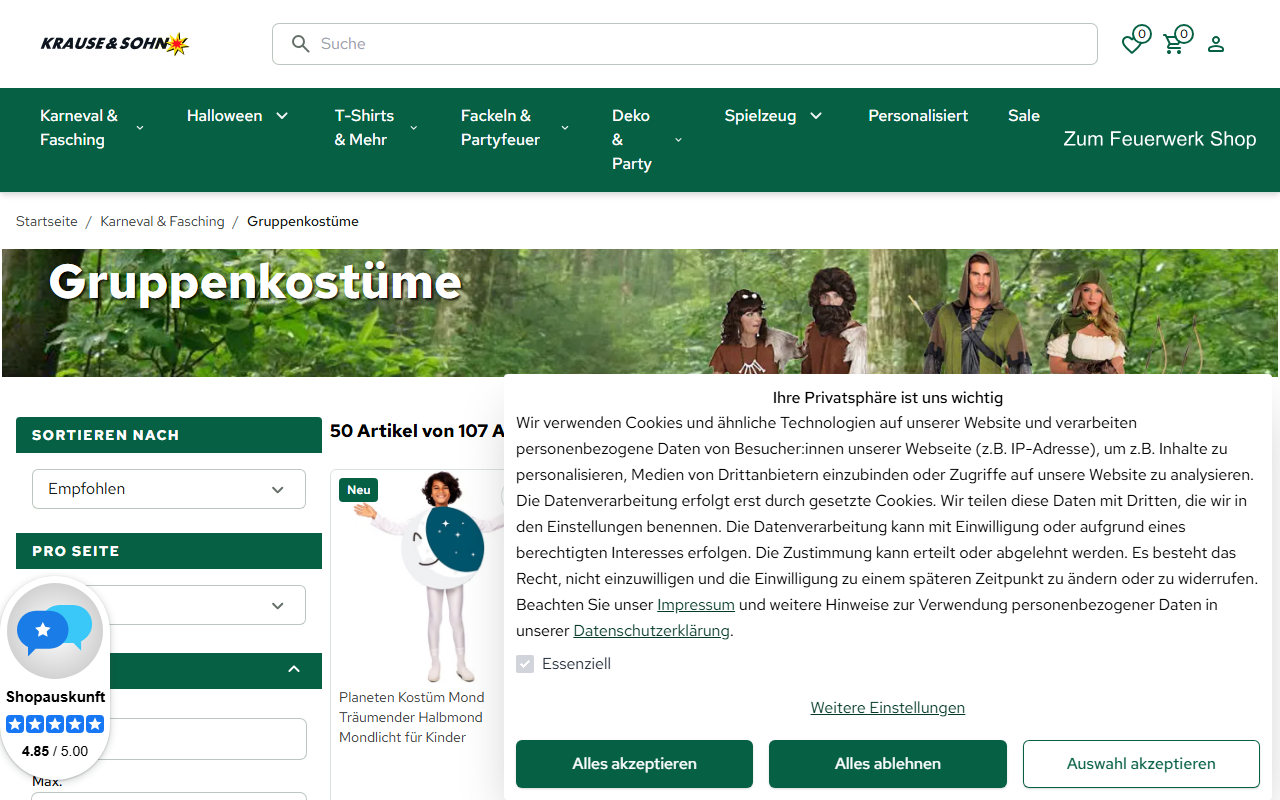
Task: Open the wishlist heart icon
Action: pyautogui.click(x=1132, y=44)
